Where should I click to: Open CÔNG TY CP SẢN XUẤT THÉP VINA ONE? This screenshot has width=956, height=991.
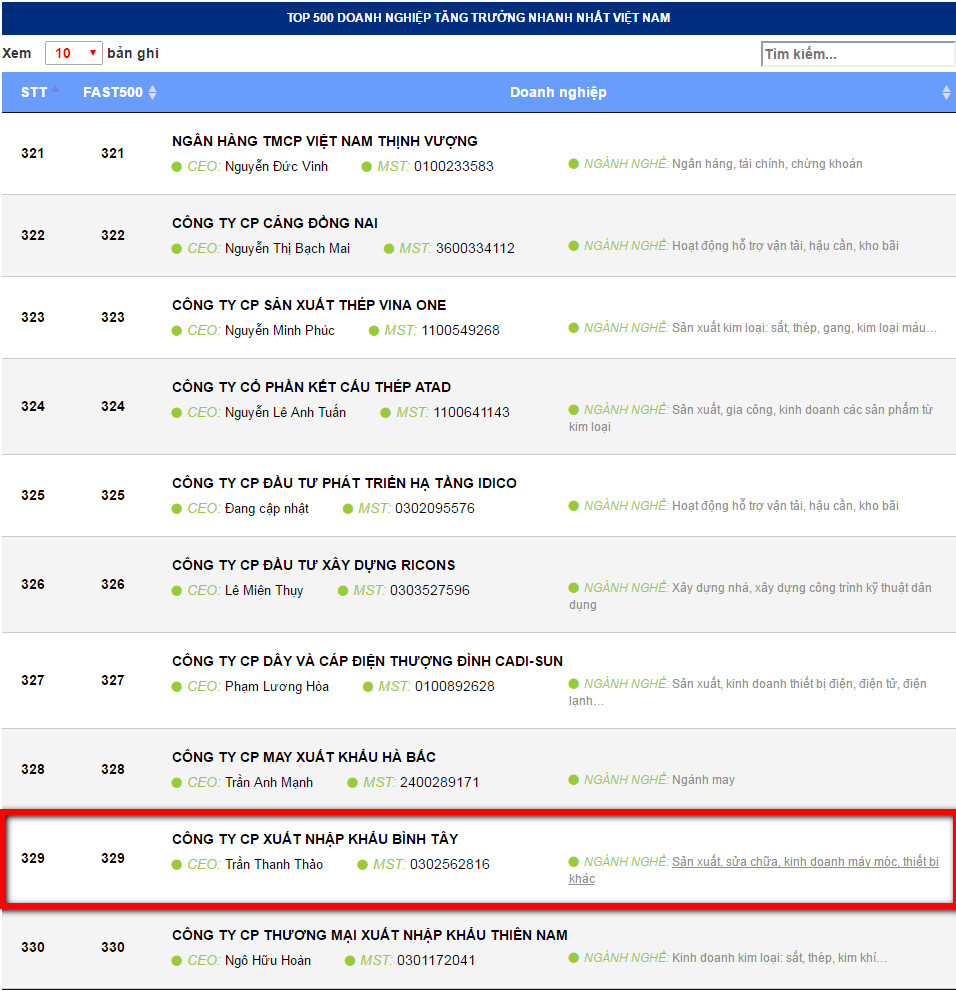309,305
